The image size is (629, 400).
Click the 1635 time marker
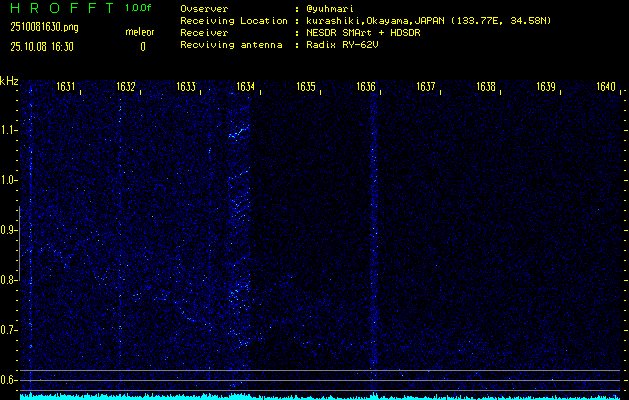point(306,87)
